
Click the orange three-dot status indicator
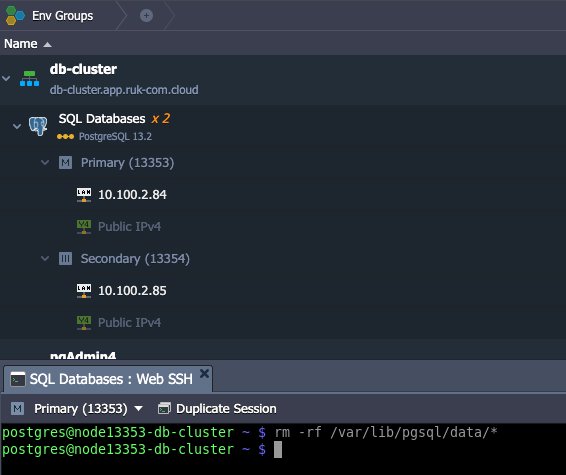65,136
